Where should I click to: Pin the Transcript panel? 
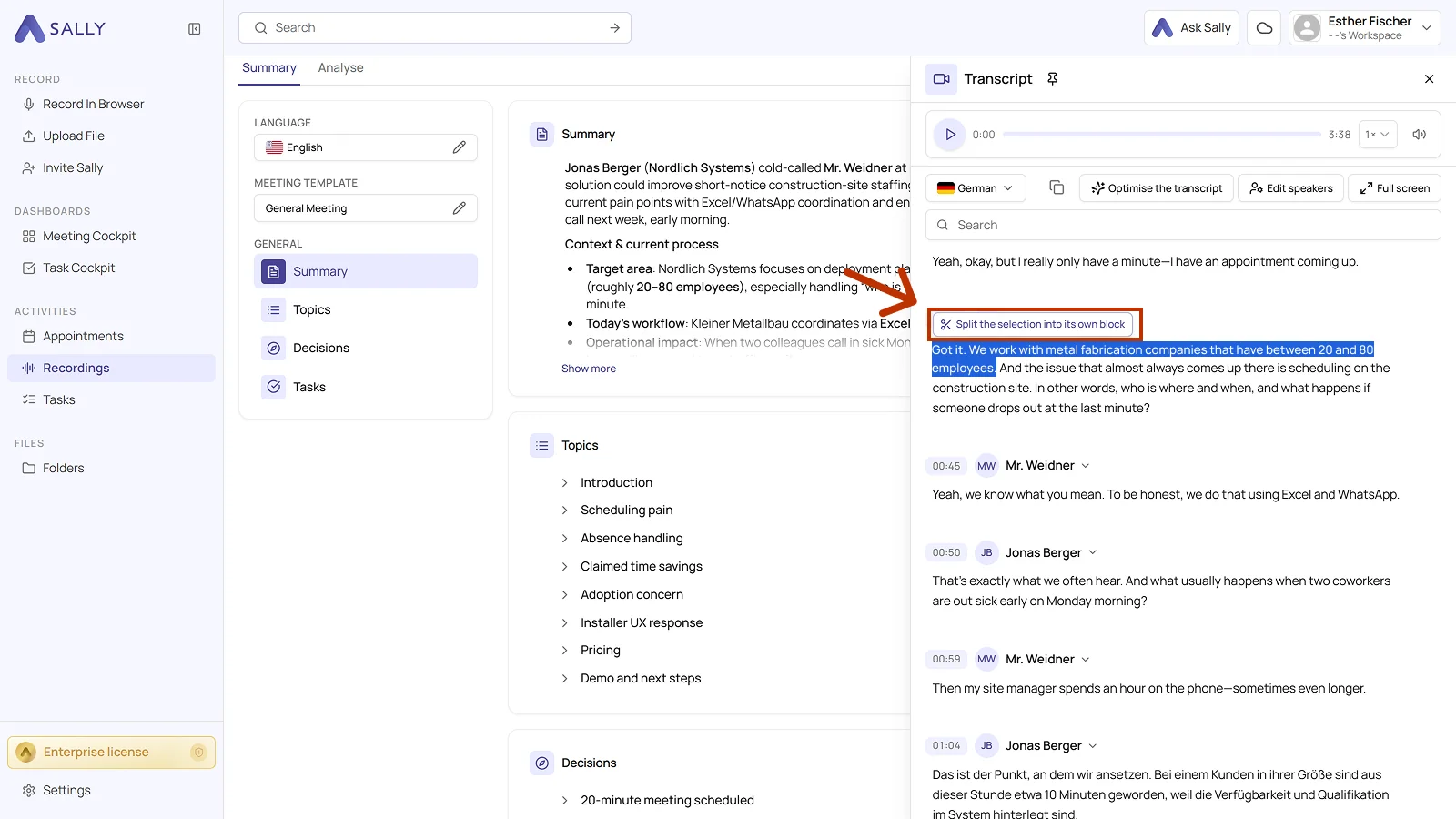pyautogui.click(x=1053, y=79)
